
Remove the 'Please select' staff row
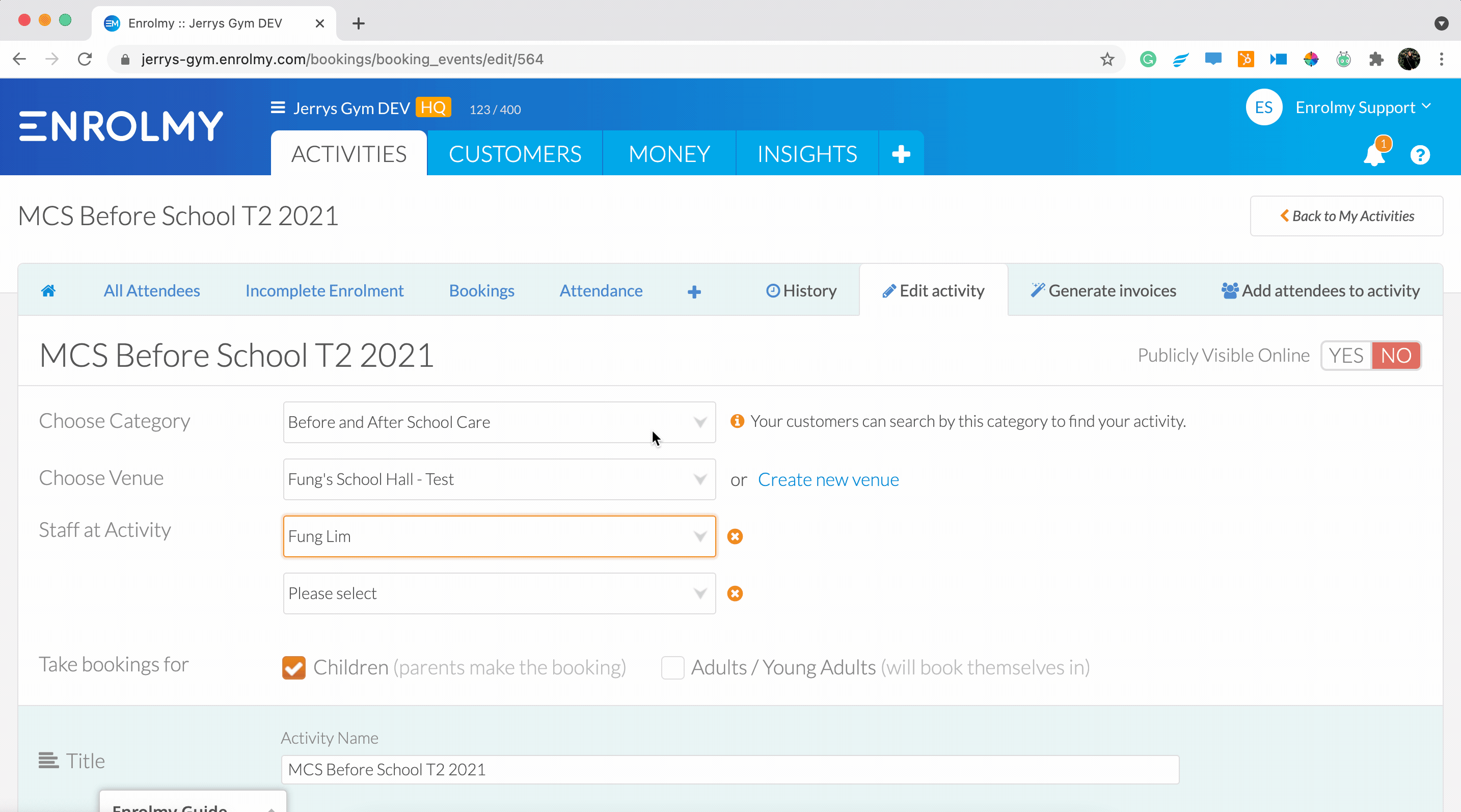point(735,593)
